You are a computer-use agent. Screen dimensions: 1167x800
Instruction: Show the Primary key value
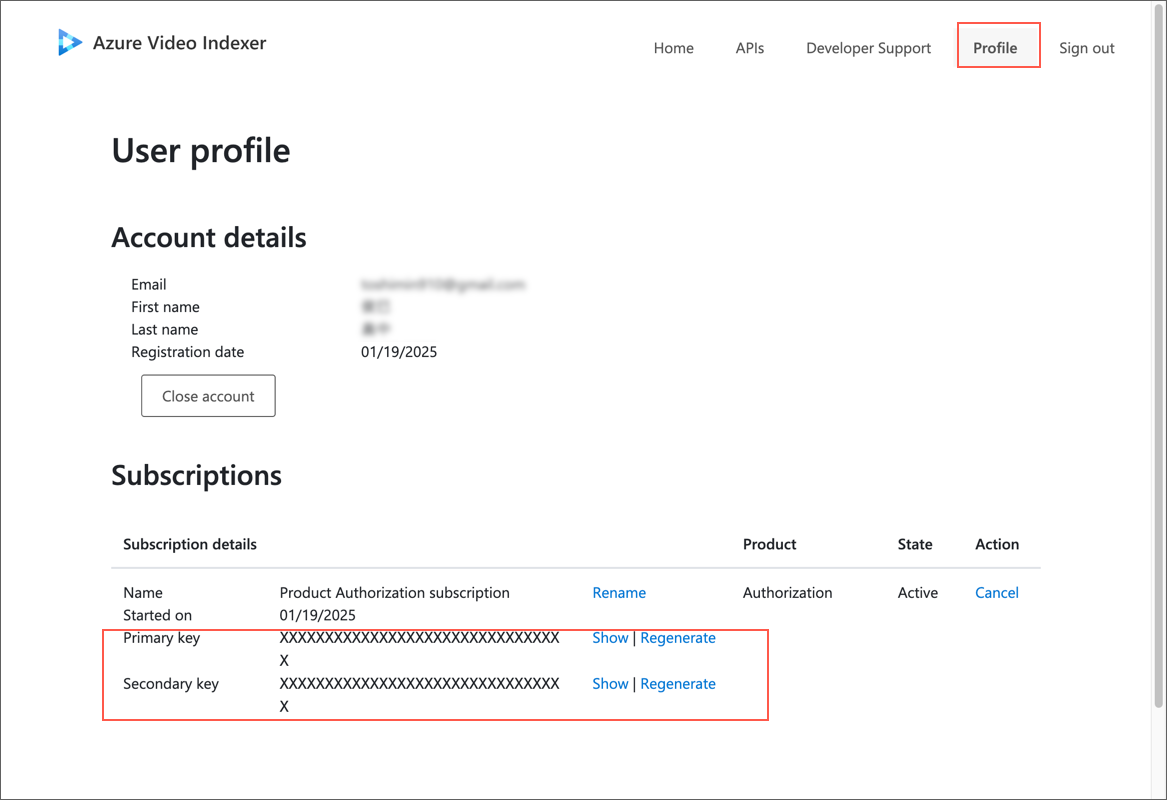tap(610, 638)
